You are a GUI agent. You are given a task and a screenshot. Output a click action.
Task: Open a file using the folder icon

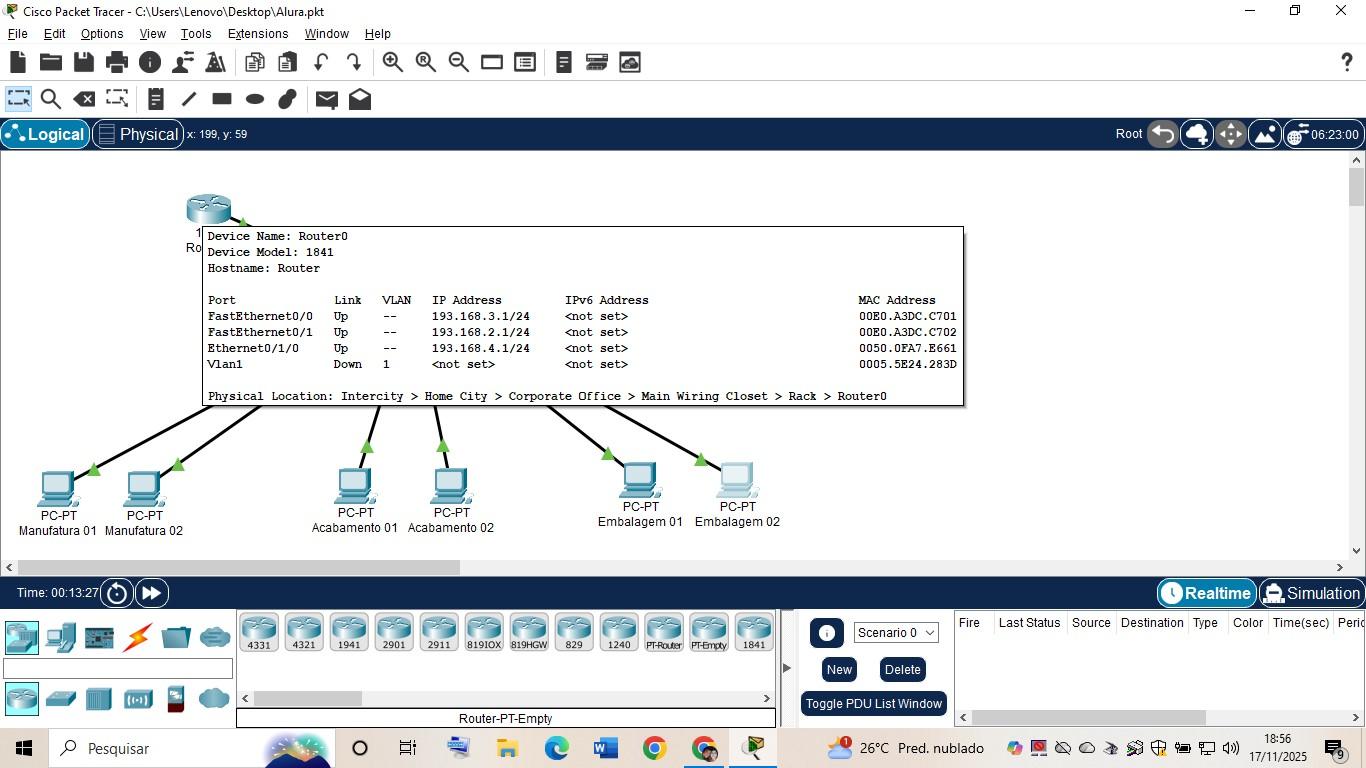click(x=51, y=62)
